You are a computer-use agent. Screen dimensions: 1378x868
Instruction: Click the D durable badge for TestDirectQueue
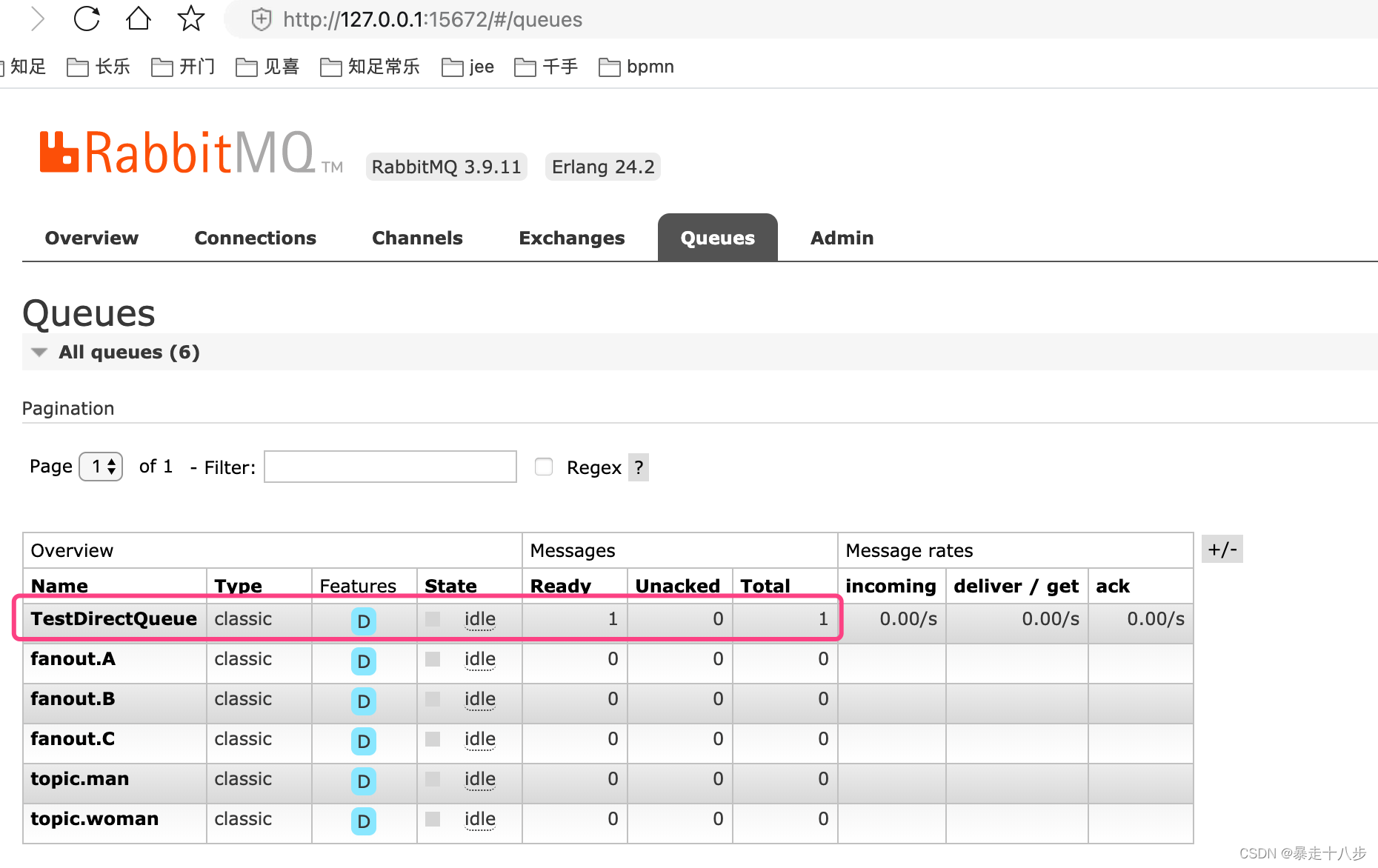click(x=363, y=621)
